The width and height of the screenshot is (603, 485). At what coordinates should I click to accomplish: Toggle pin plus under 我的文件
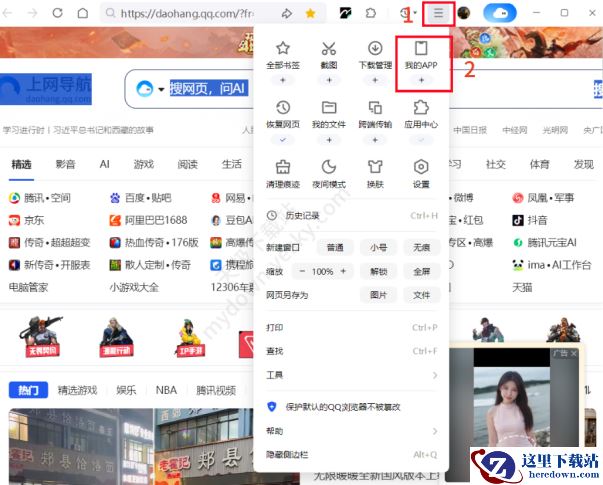[x=329, y=140]
